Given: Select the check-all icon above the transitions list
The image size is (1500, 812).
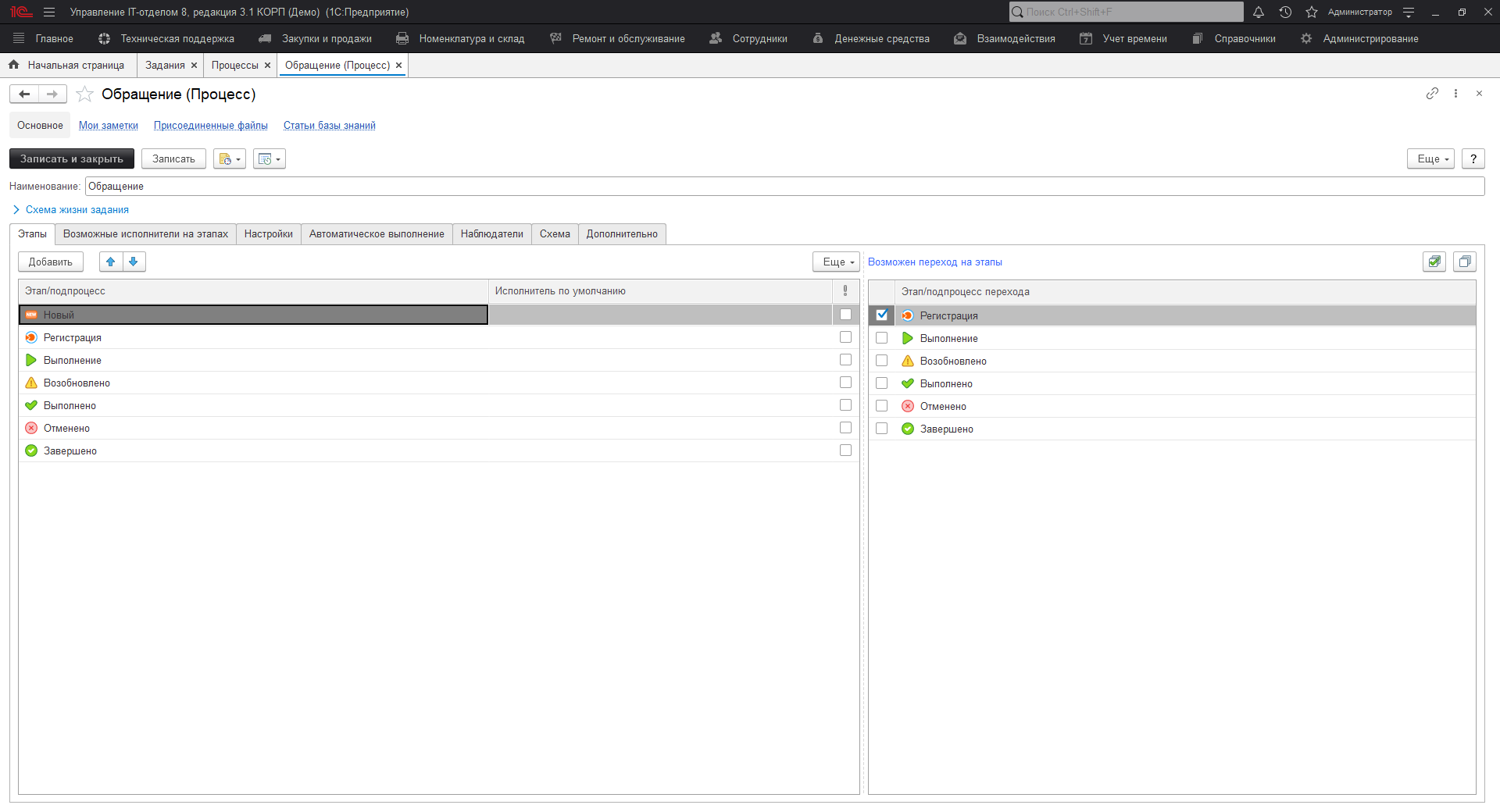Looking at the screenshot, I should point(1434,262).
